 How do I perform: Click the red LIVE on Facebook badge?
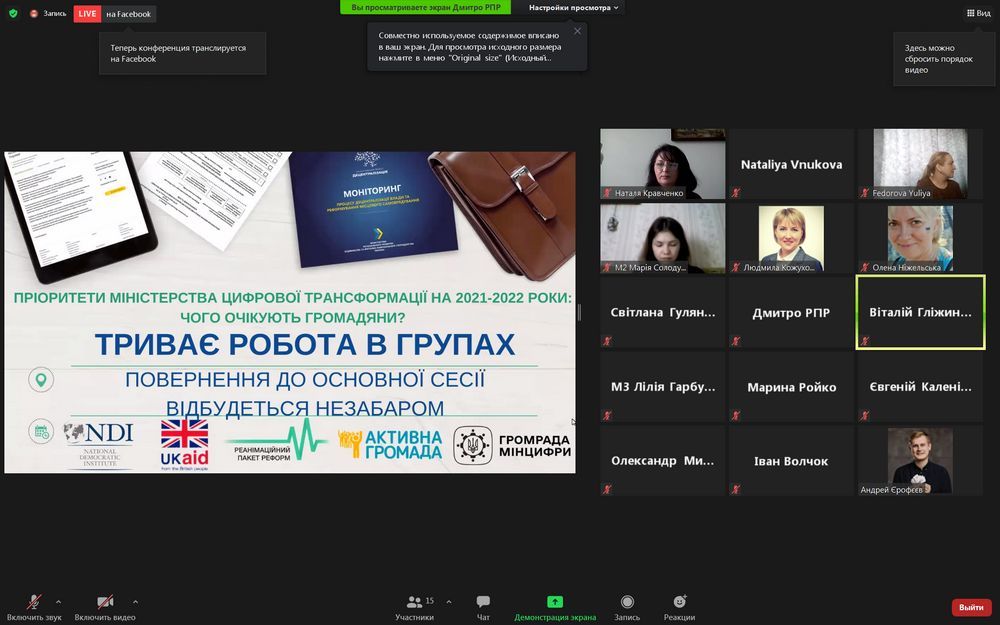click(87, 14)
